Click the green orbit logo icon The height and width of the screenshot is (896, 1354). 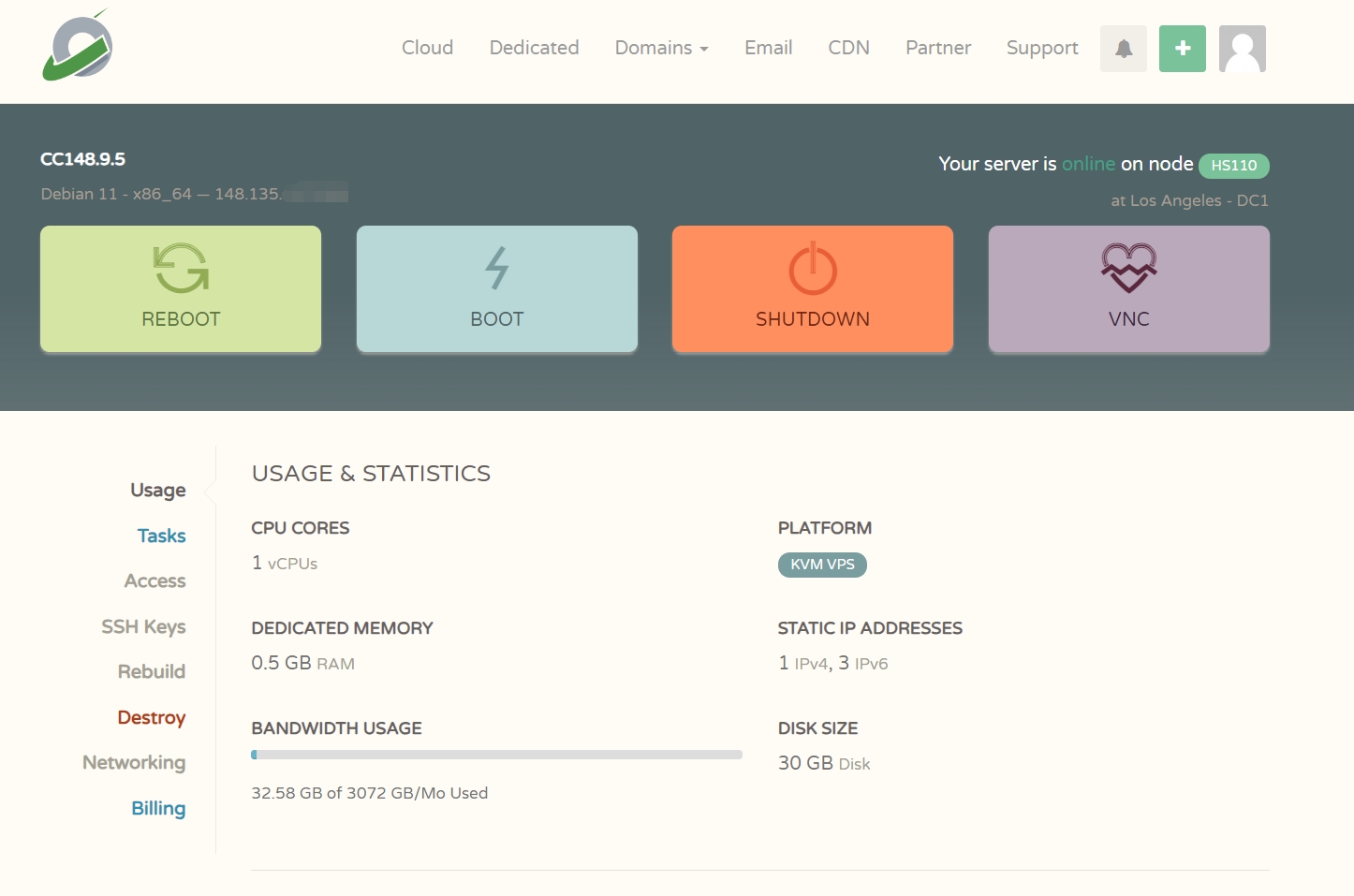(x=78, y=45)
